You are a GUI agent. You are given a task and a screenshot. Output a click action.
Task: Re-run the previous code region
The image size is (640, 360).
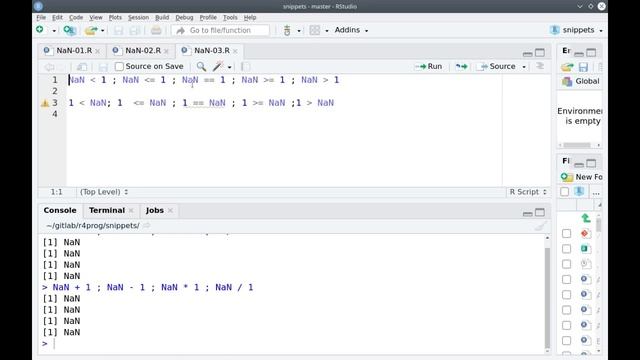pyautogui.click(x=462, y=66)
